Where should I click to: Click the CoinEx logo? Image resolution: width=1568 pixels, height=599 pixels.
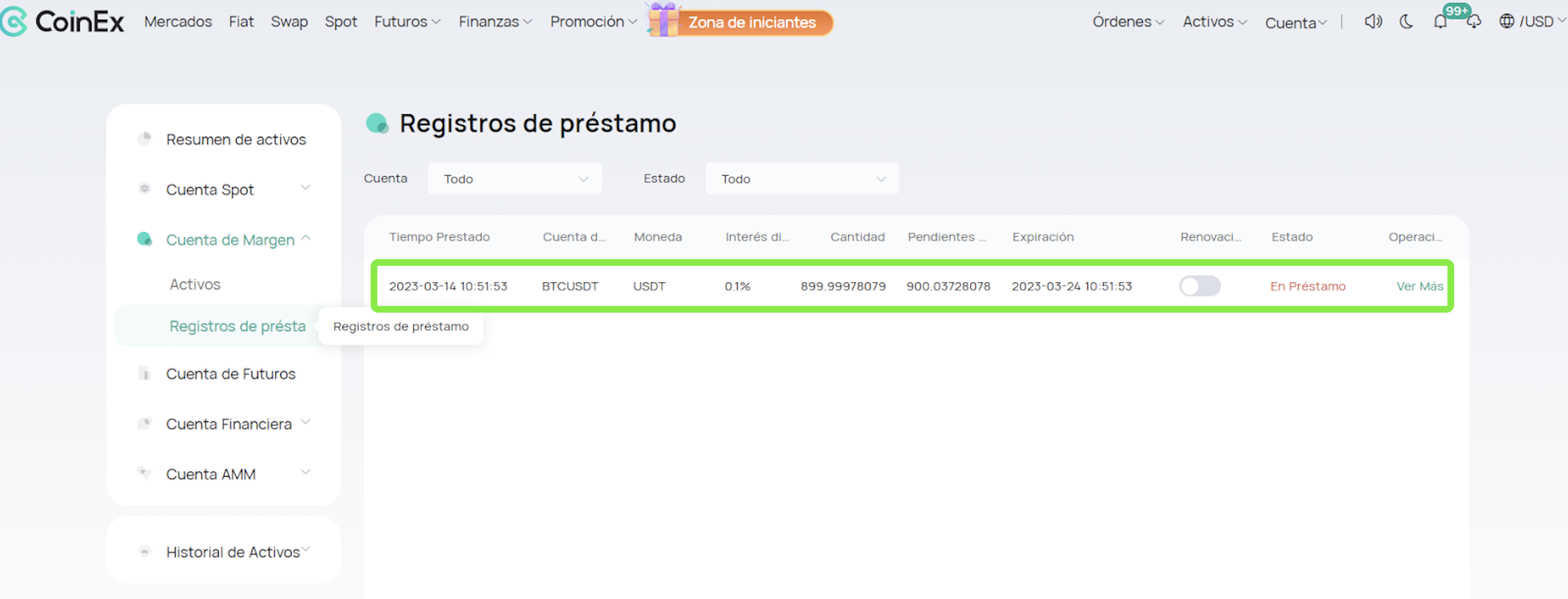point(62,22)
